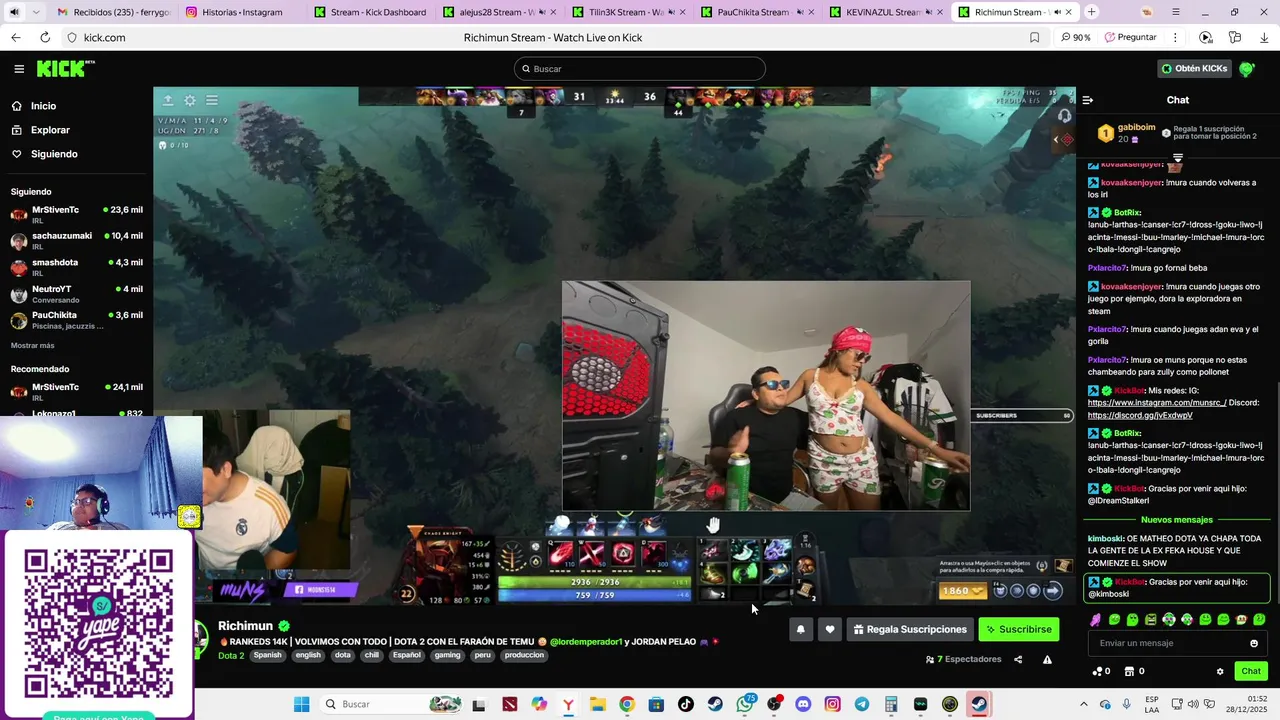Reload the page
This screenshot has width=1280, height=720.
click(45, 37)
